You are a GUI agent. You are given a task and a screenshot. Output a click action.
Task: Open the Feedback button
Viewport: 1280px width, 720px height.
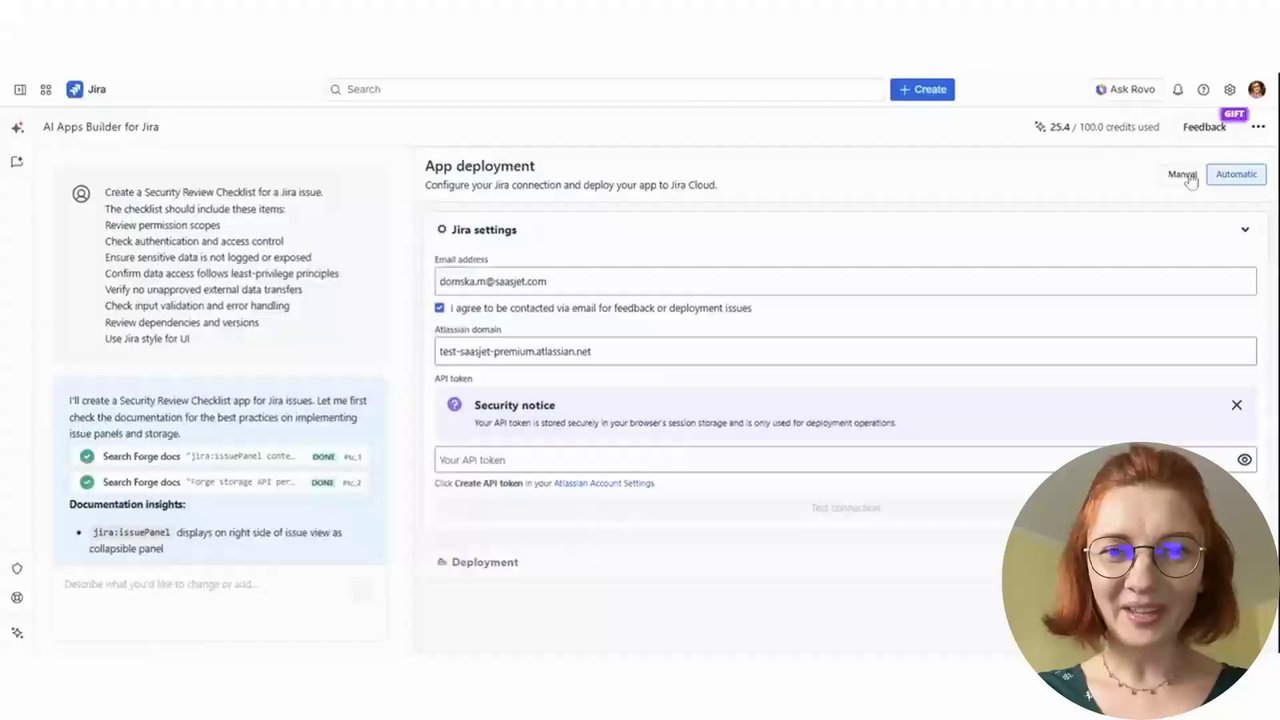coord(1204,127)
